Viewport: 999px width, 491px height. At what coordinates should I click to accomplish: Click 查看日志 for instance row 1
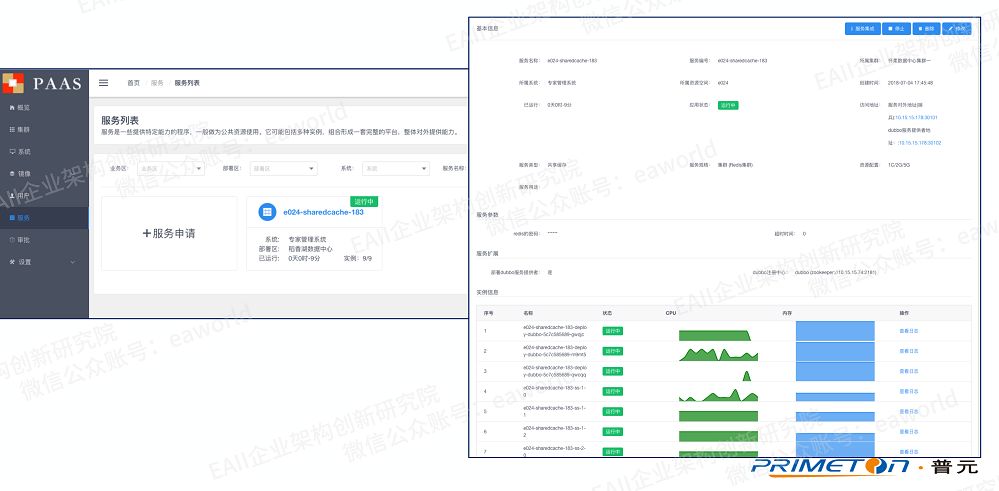909,331
